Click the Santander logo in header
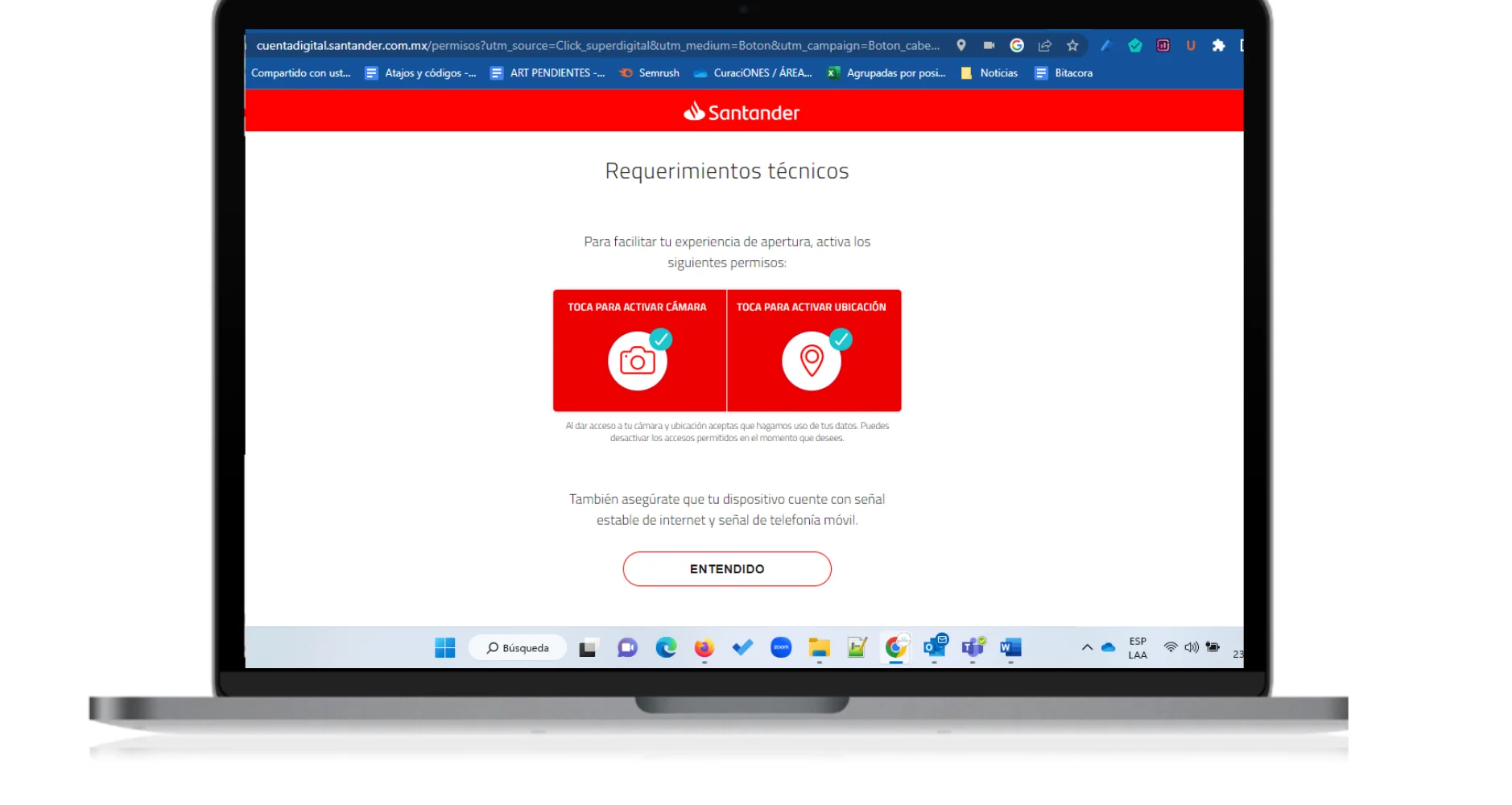1512x805 pixels. 742,112
